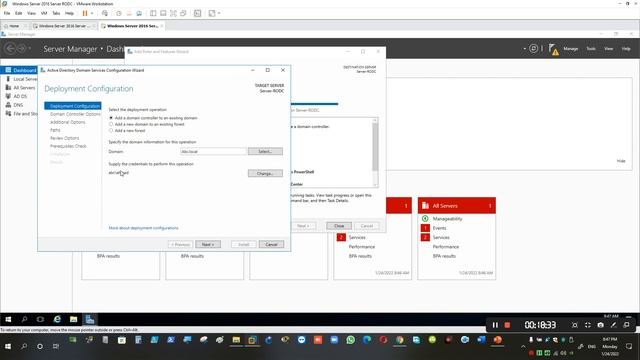Go to Prerequisites Check wizard step

click(68, 146)
